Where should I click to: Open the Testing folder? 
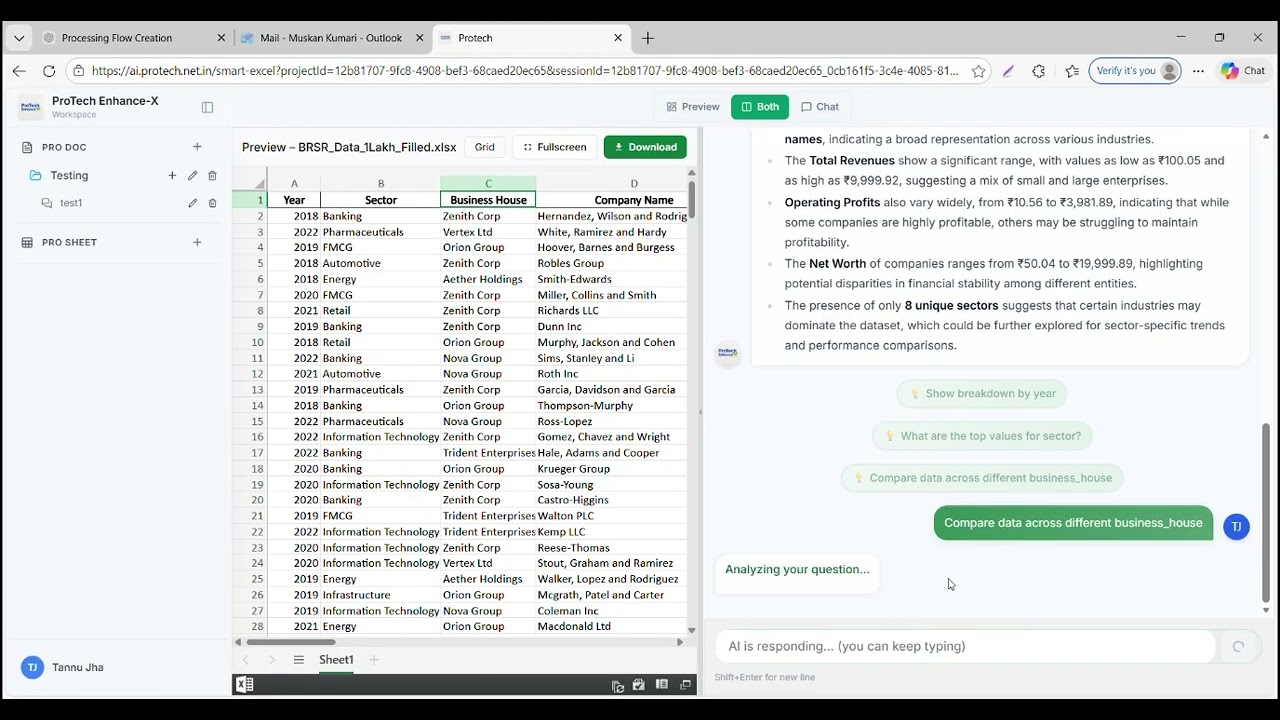click(69, 176)
